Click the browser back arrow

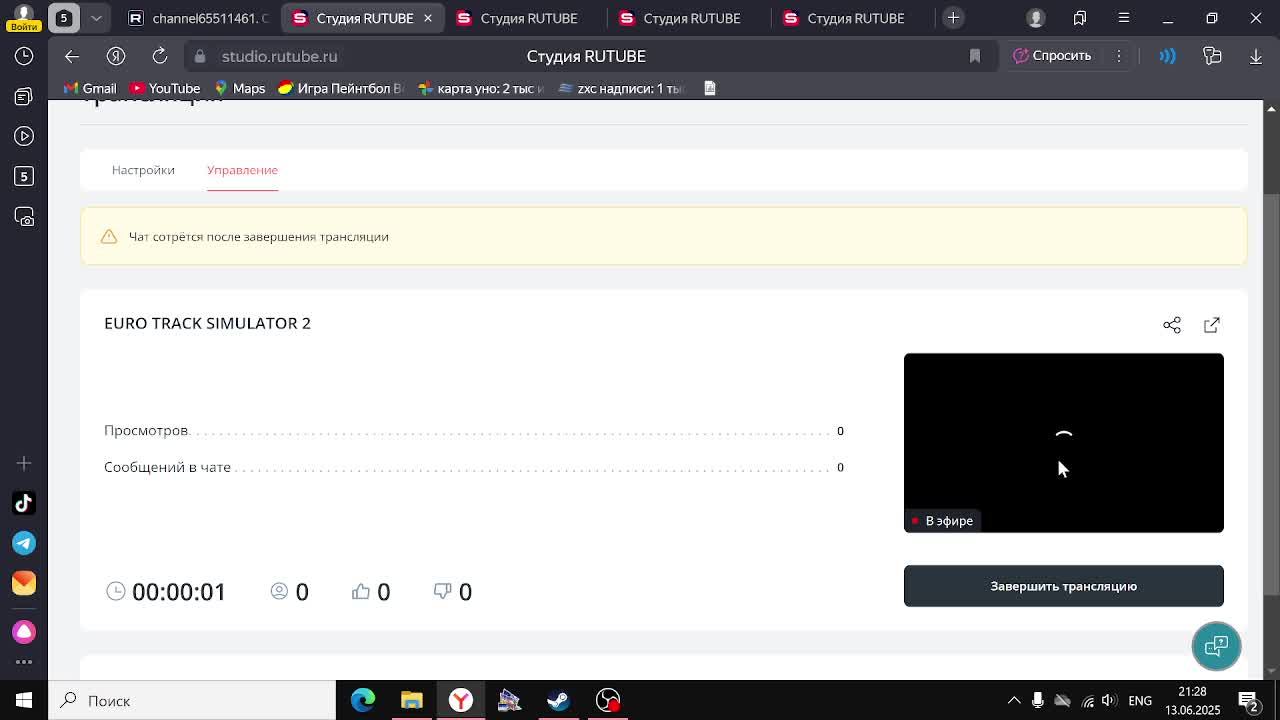(x=71, y=56)
